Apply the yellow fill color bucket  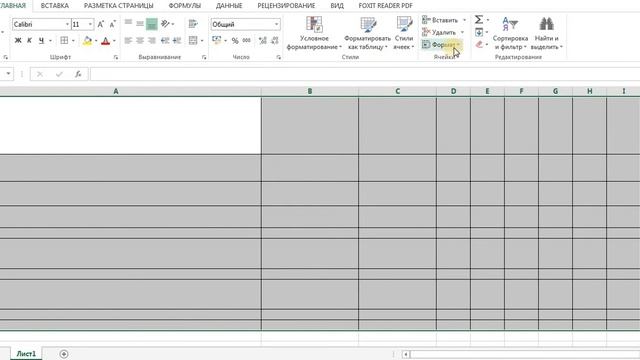[87, 40]
